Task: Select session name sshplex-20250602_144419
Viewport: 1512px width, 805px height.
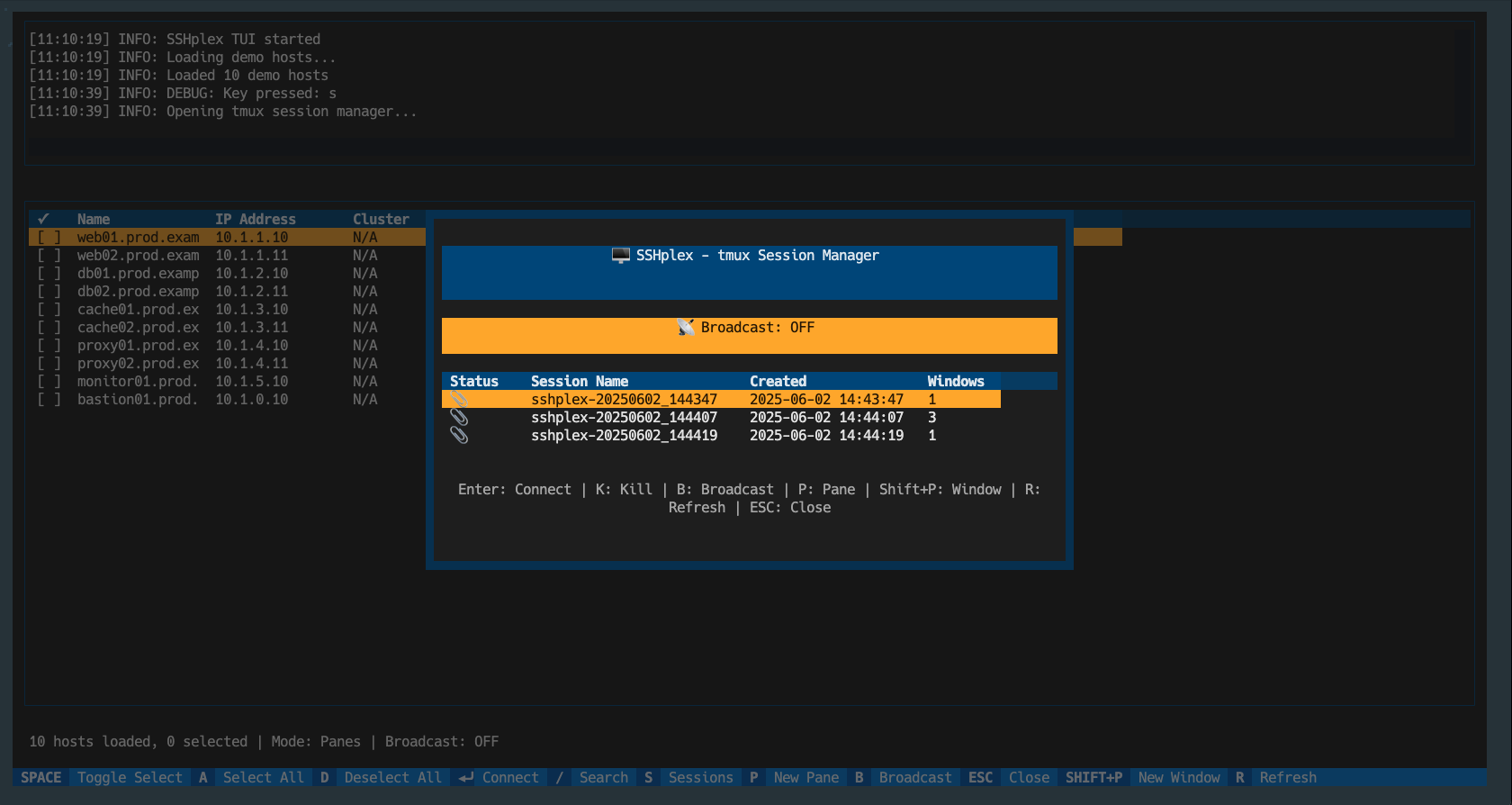Action: pos(625,436)
